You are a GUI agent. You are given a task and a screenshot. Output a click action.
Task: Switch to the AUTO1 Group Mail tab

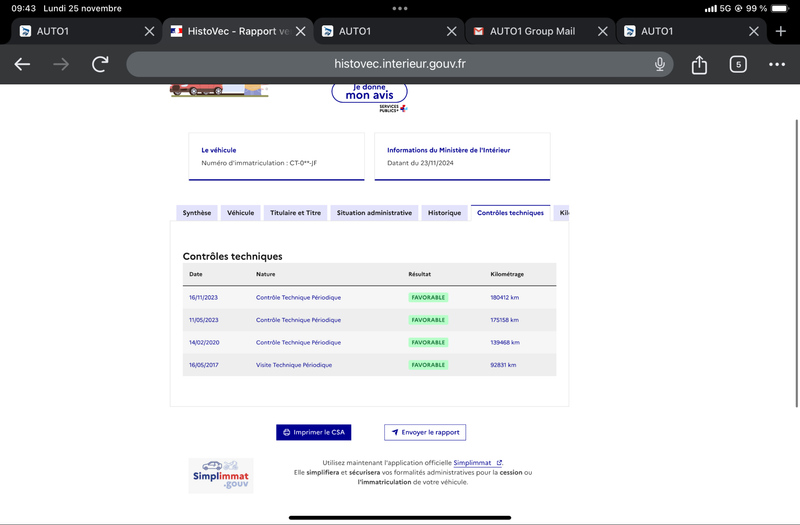[532, 31]
